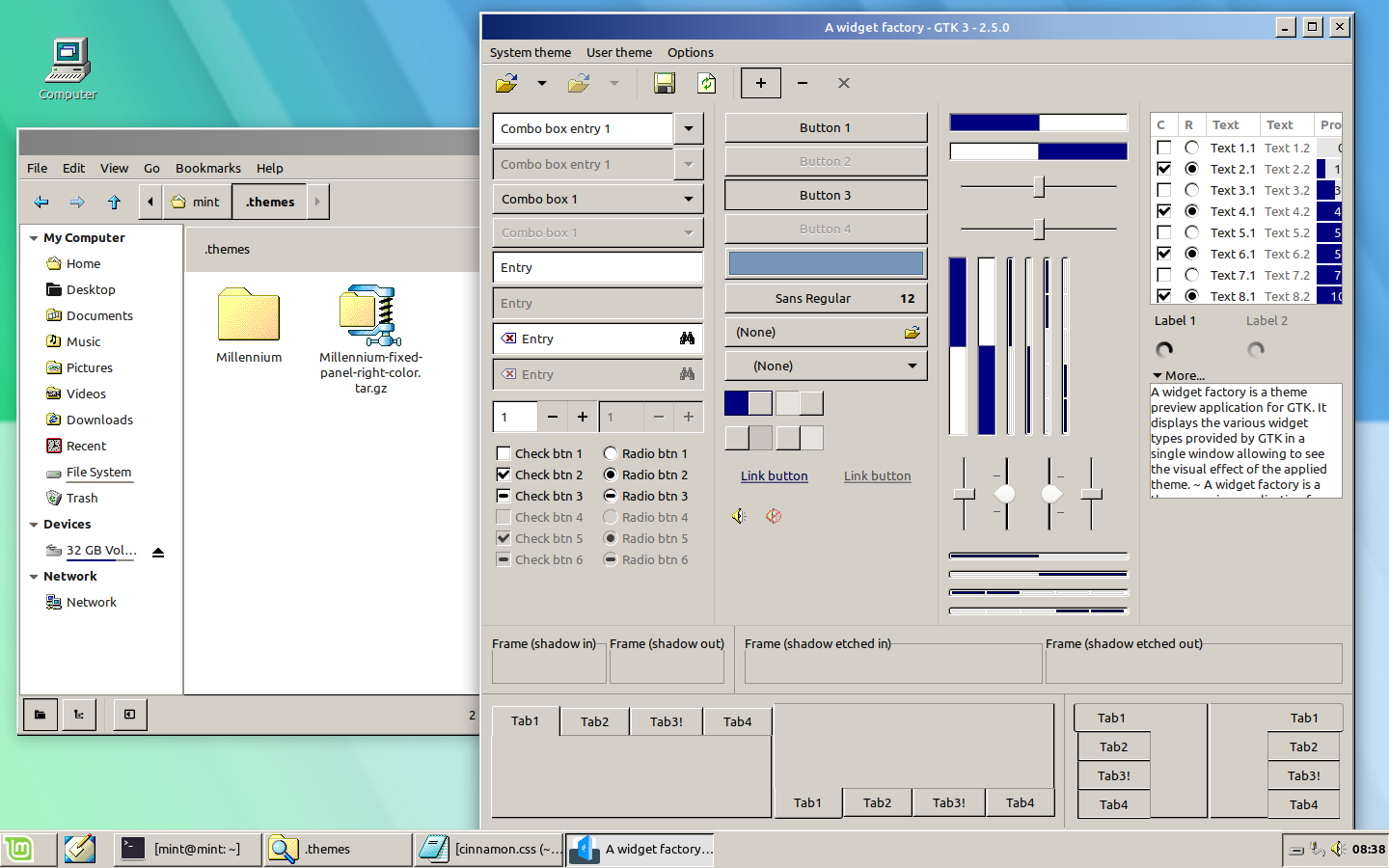1389x868 pixels.
Task: Click the upper horizontal slider handle
Action: 1039,186
